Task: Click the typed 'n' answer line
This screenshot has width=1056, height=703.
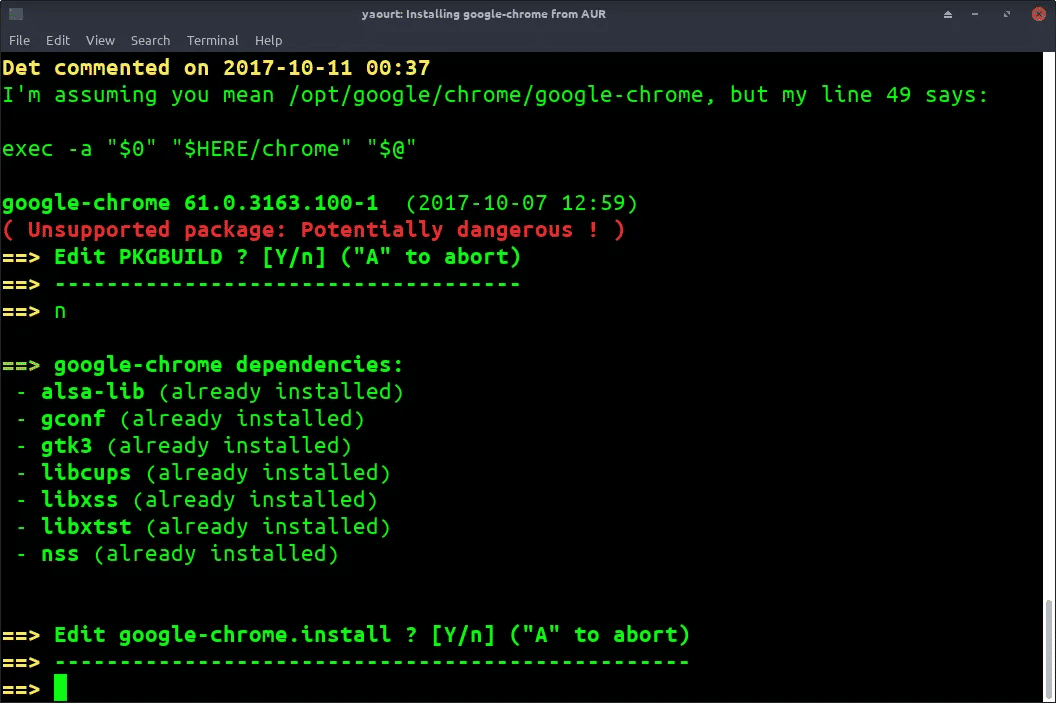Action: click(x=34, y=311)
